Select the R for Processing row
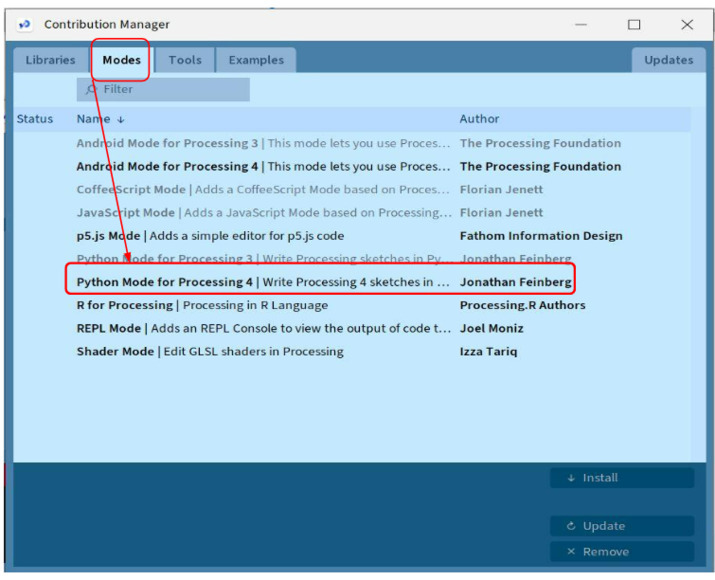 point(351,305)
